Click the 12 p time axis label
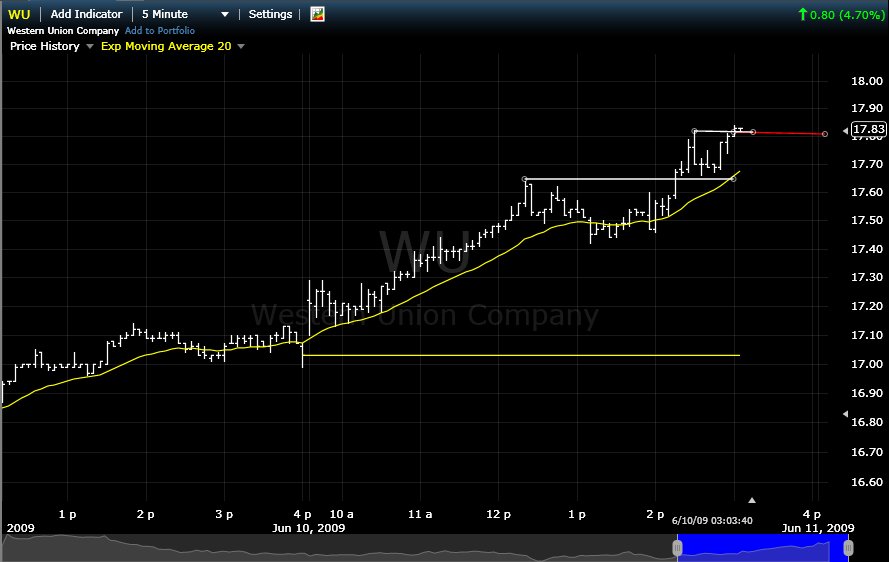The height and width of the screenshot is (562, 889). click(x=498, y=514)
